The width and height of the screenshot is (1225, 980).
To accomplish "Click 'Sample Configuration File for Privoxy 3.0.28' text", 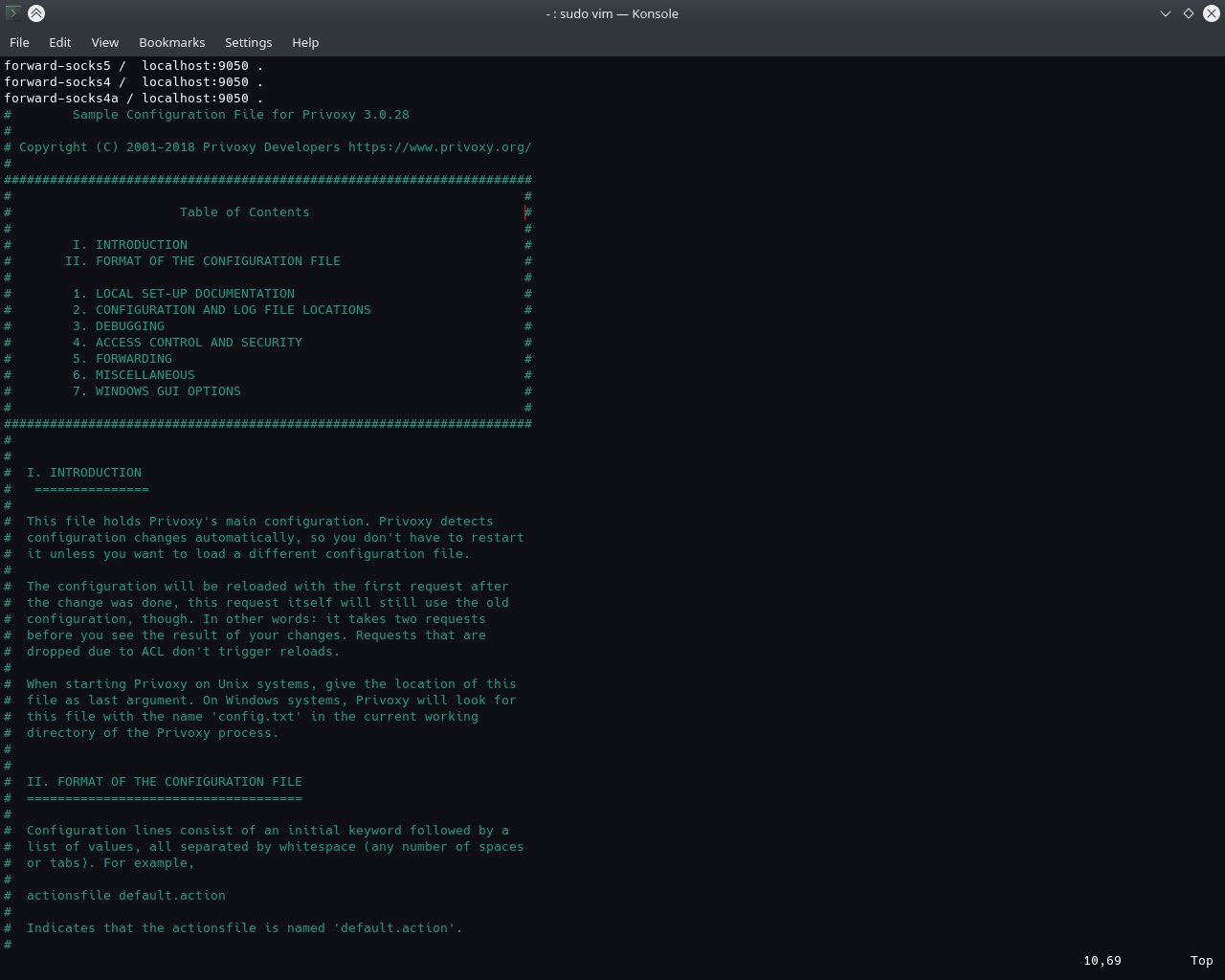I will point(241,115).
